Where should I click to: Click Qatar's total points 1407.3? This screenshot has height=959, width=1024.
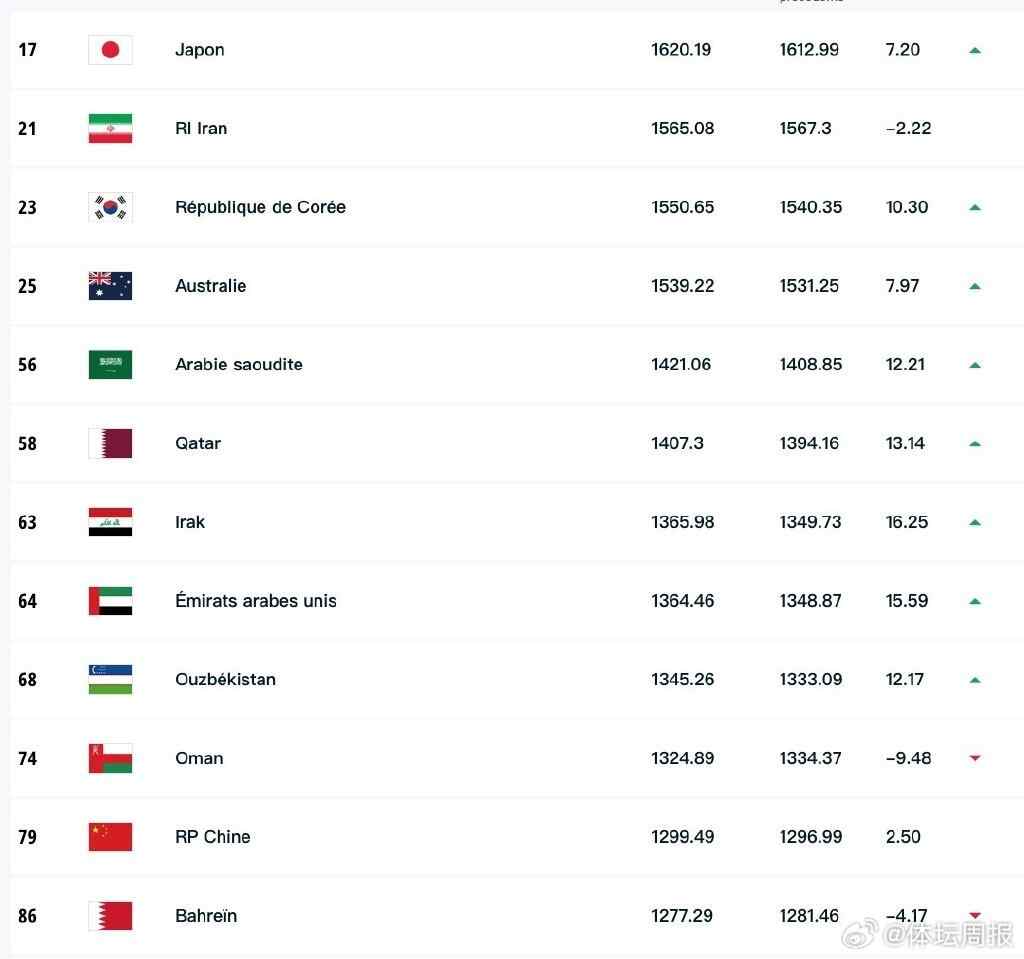click(x=677, y=443)
